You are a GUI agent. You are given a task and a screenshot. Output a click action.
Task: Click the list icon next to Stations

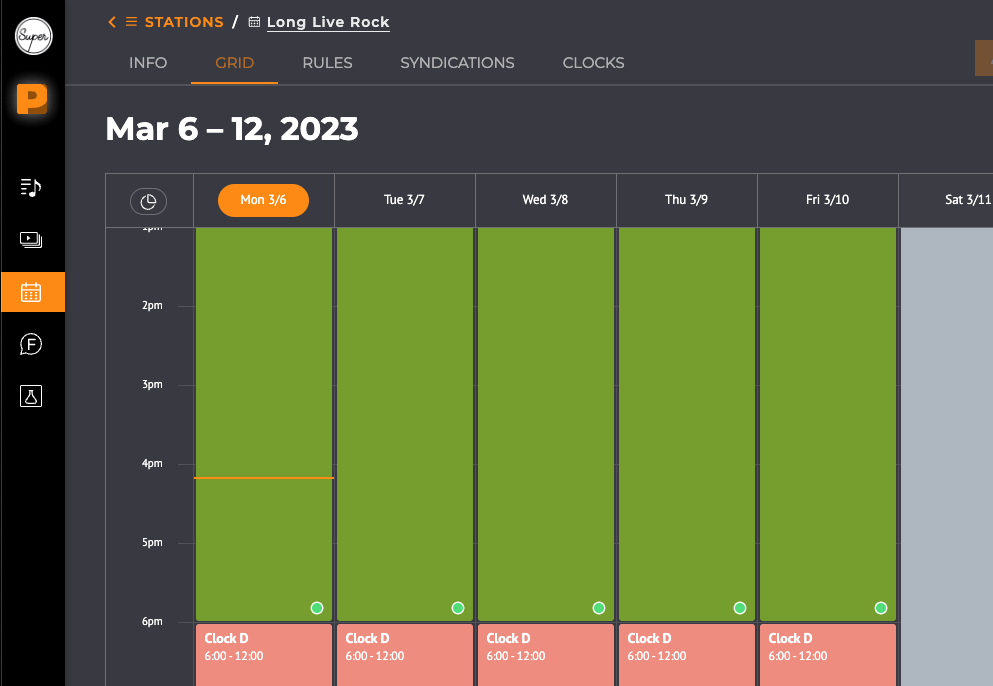pos(131,22)
